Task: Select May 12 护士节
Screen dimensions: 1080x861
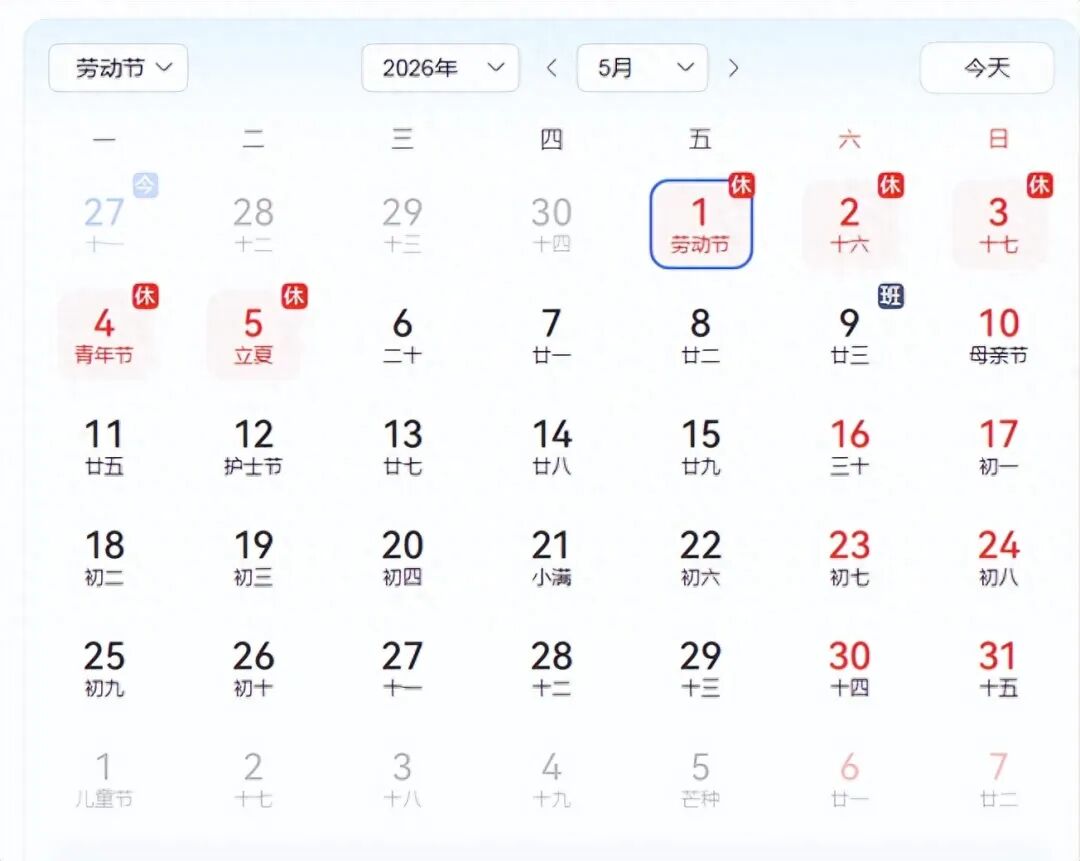Action: pos(253,446)
